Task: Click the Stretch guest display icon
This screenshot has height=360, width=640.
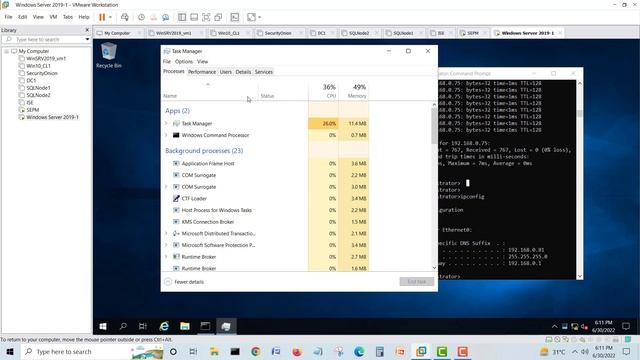Action: [x=251, y=17]
